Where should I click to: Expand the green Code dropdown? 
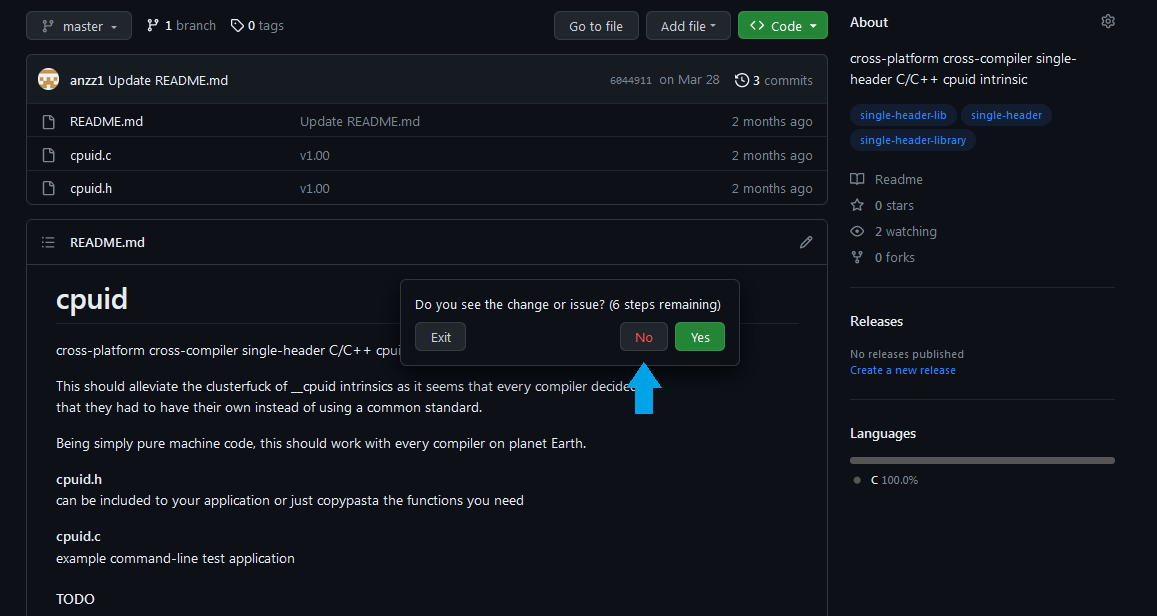[782, 26]
